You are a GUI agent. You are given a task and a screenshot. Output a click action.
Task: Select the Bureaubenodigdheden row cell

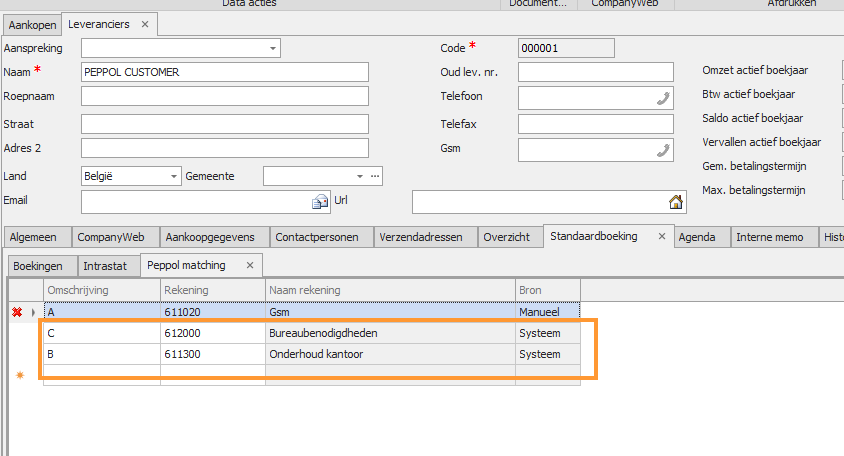(x=390, y=333)
